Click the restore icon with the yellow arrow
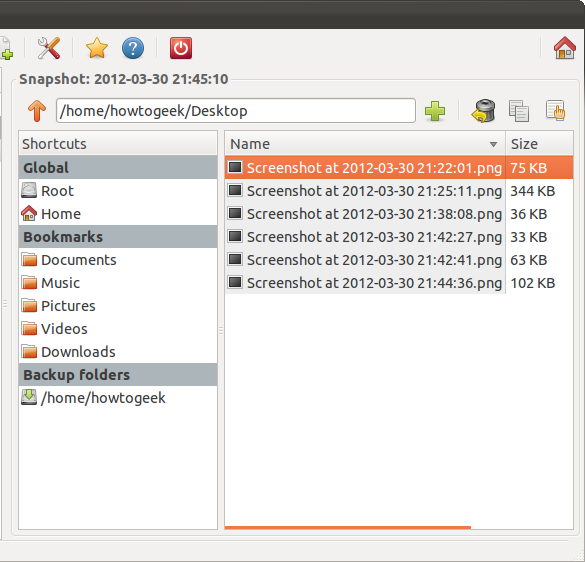The height and width of the screenshot is (562, 585). pyautogui.click(x=484, y=111)
